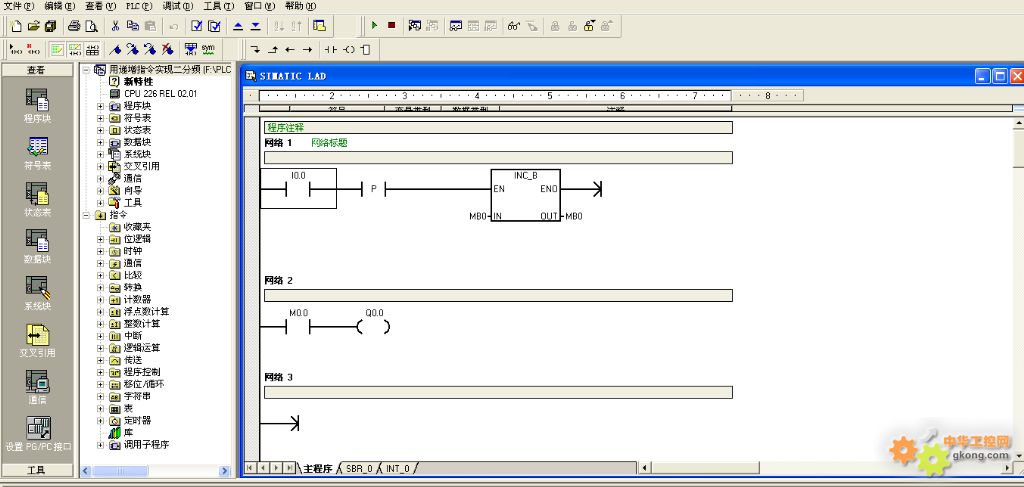The width and height of the screenshot is (1024, 487).
Task: Open the 文件(F) menu
Action: coord(19,6)
